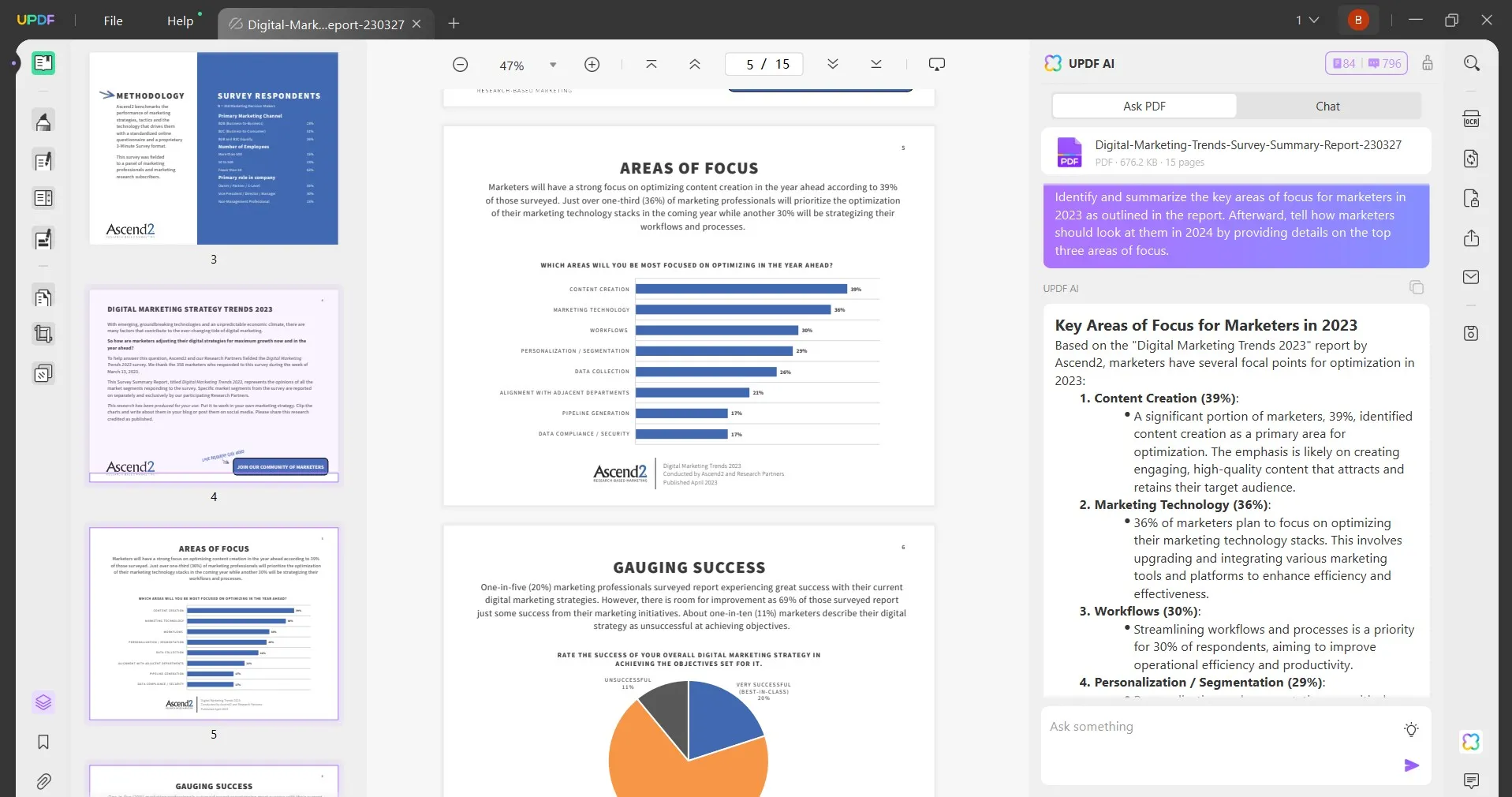
Task: Select page 4 thumbnail
Action: [214, 386]
